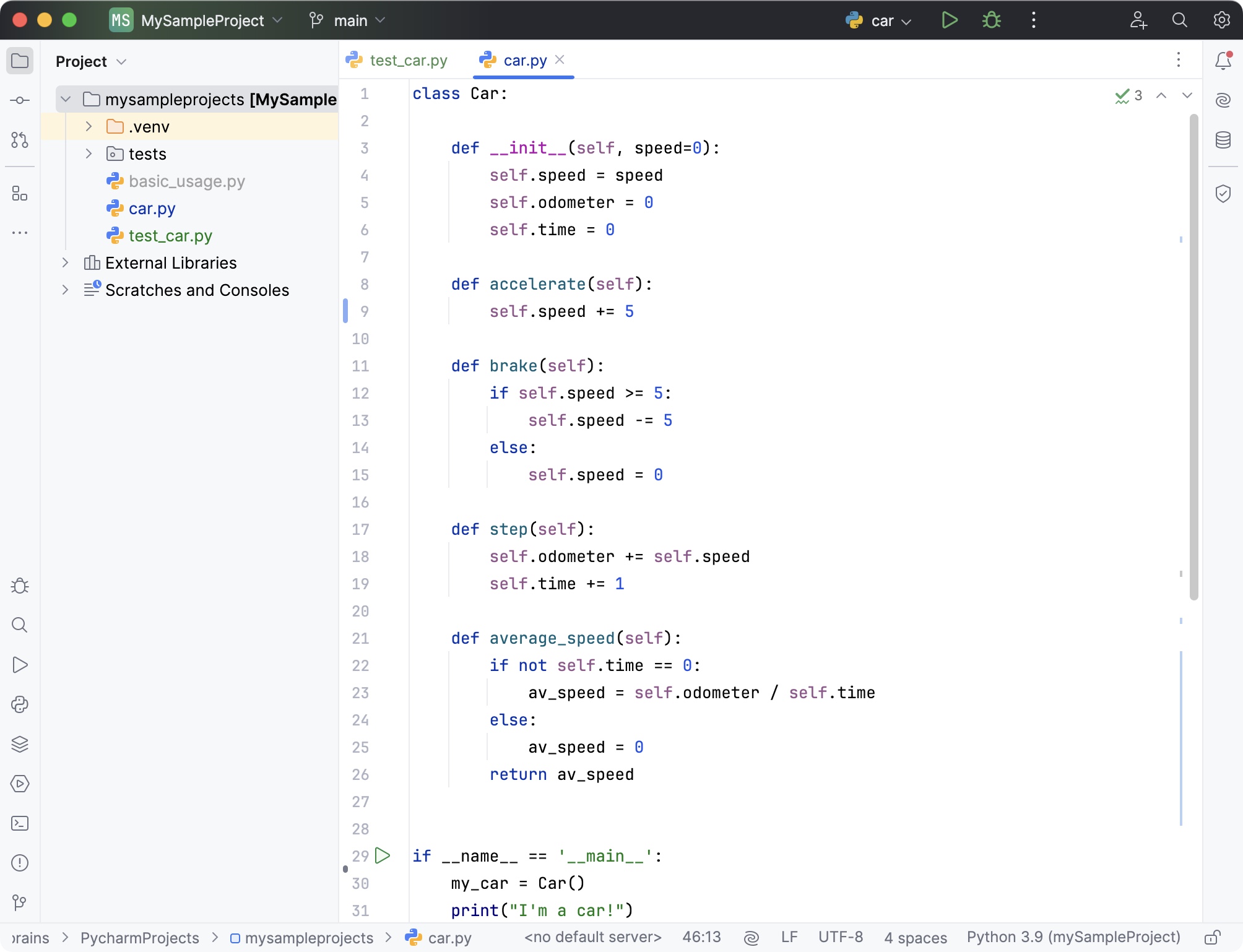Screen dimensions: 1243x952
Task: Start debugging using the bug icon
Action: click(991, 20)
